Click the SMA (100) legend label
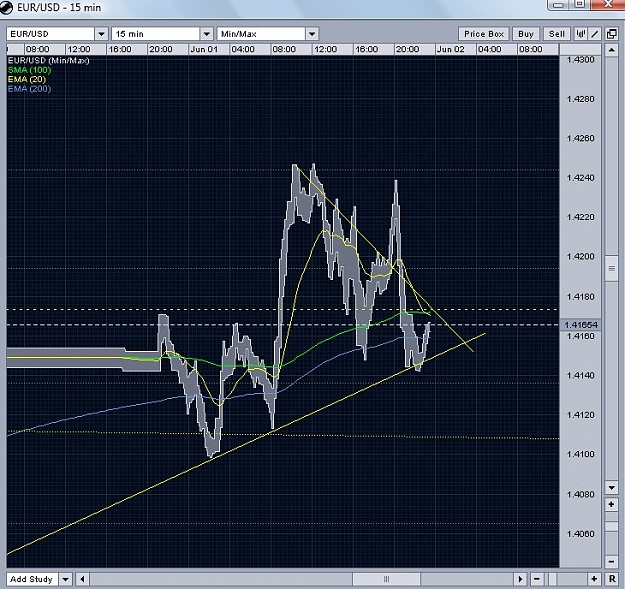This screenshot has height=589, width=625. 29,70
